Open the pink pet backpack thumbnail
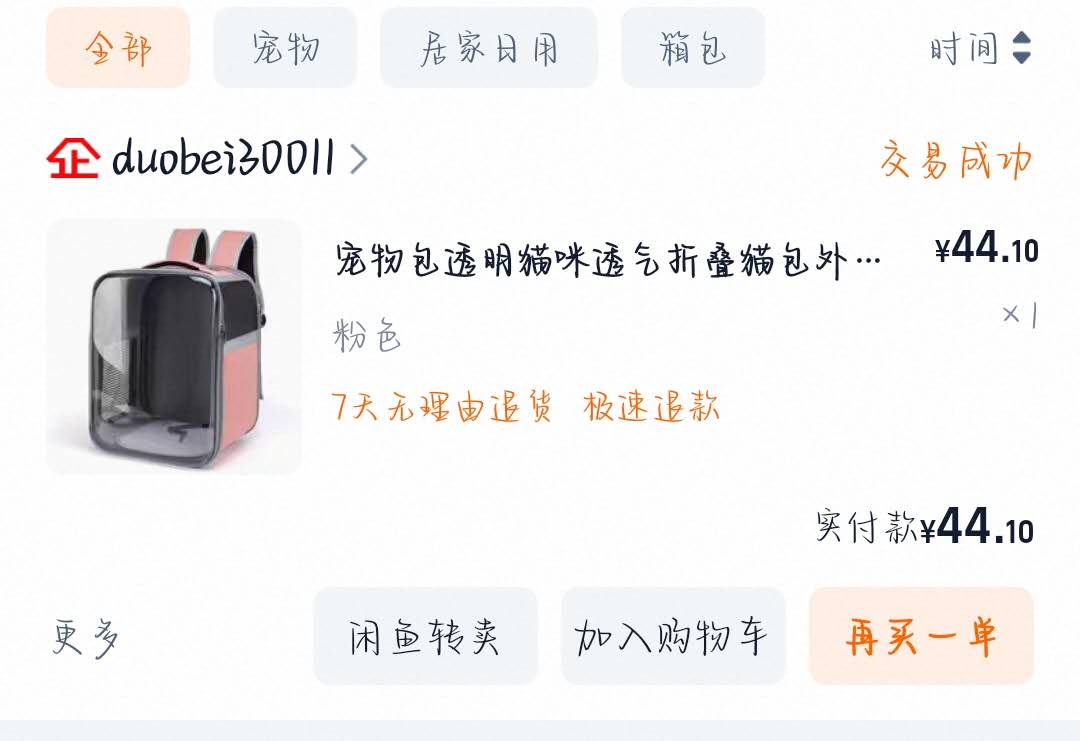Image resolution: width=1080 pixels, height=741 pixels. [x=174, y=347]
